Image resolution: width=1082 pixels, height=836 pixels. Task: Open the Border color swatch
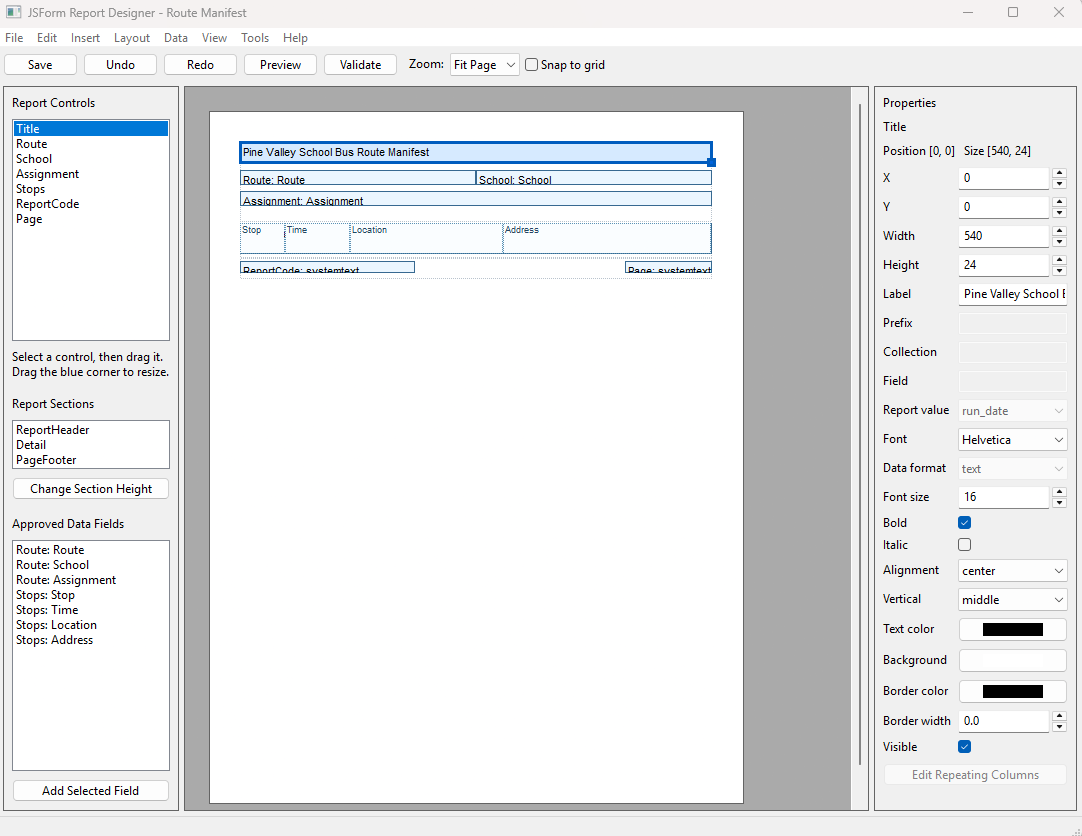coord(1012,692)
